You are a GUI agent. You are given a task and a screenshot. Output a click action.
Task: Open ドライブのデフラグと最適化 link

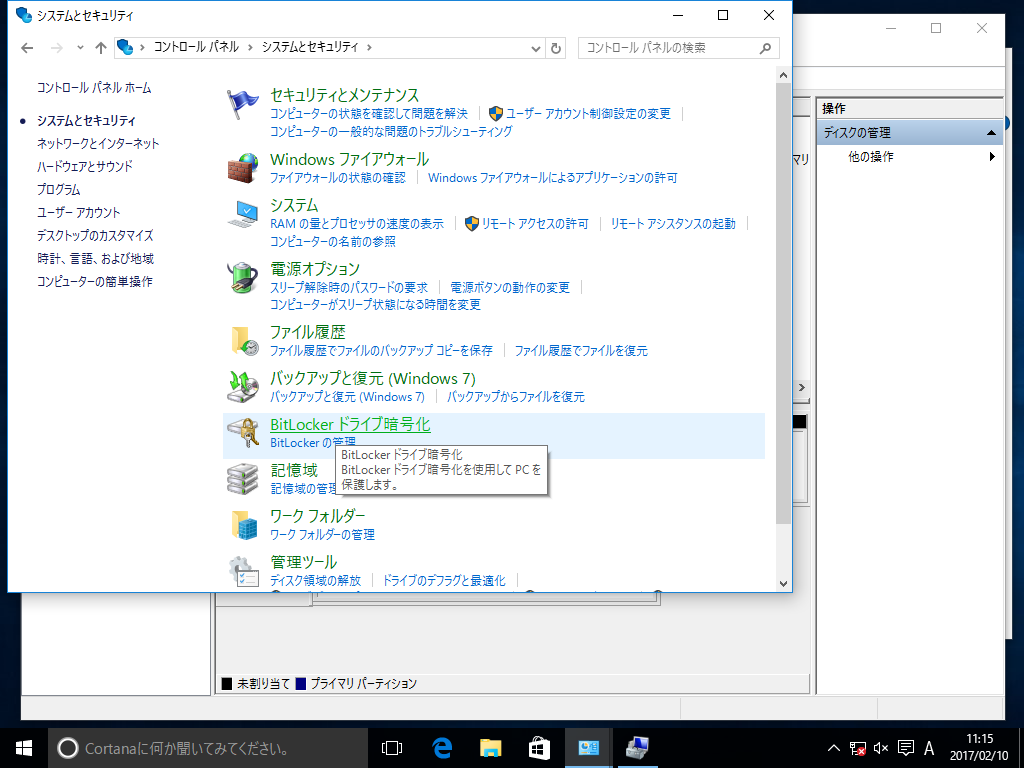pos(444,581)
